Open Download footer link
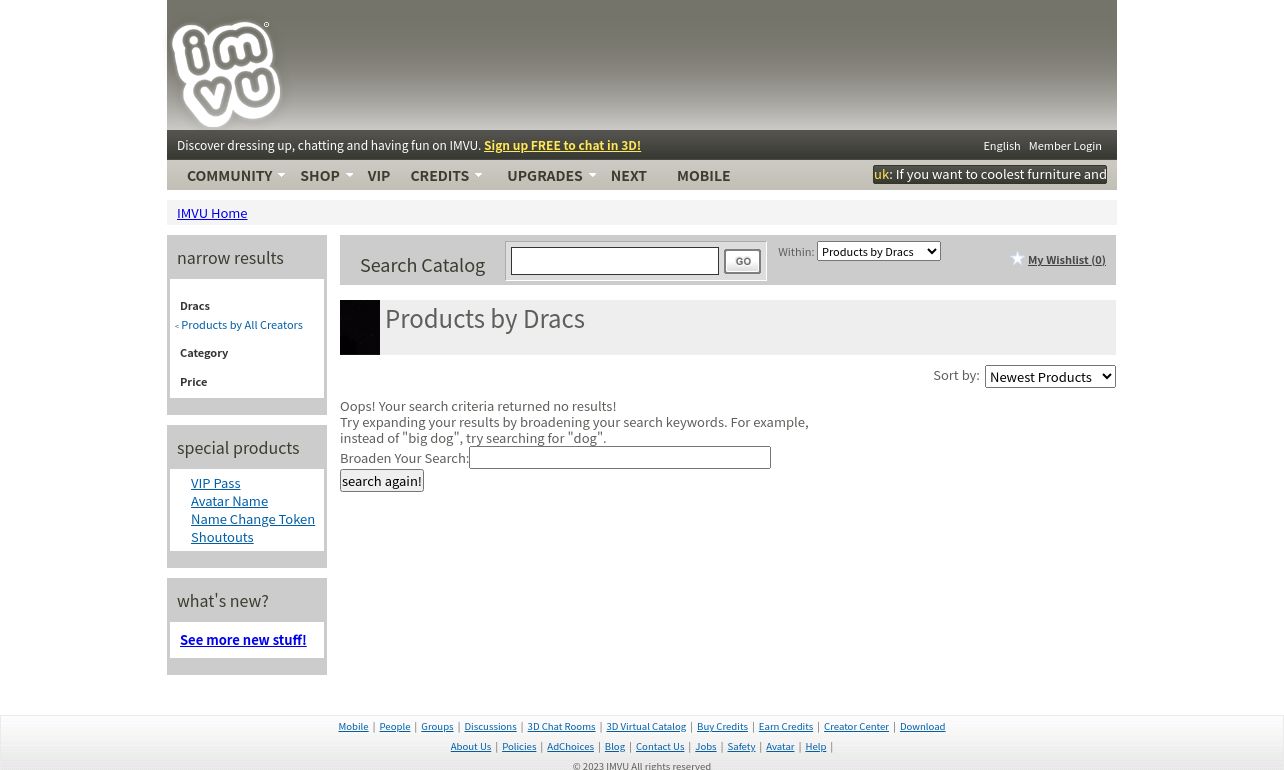Screen dimensions: 1284x770 tap(922, 727)
